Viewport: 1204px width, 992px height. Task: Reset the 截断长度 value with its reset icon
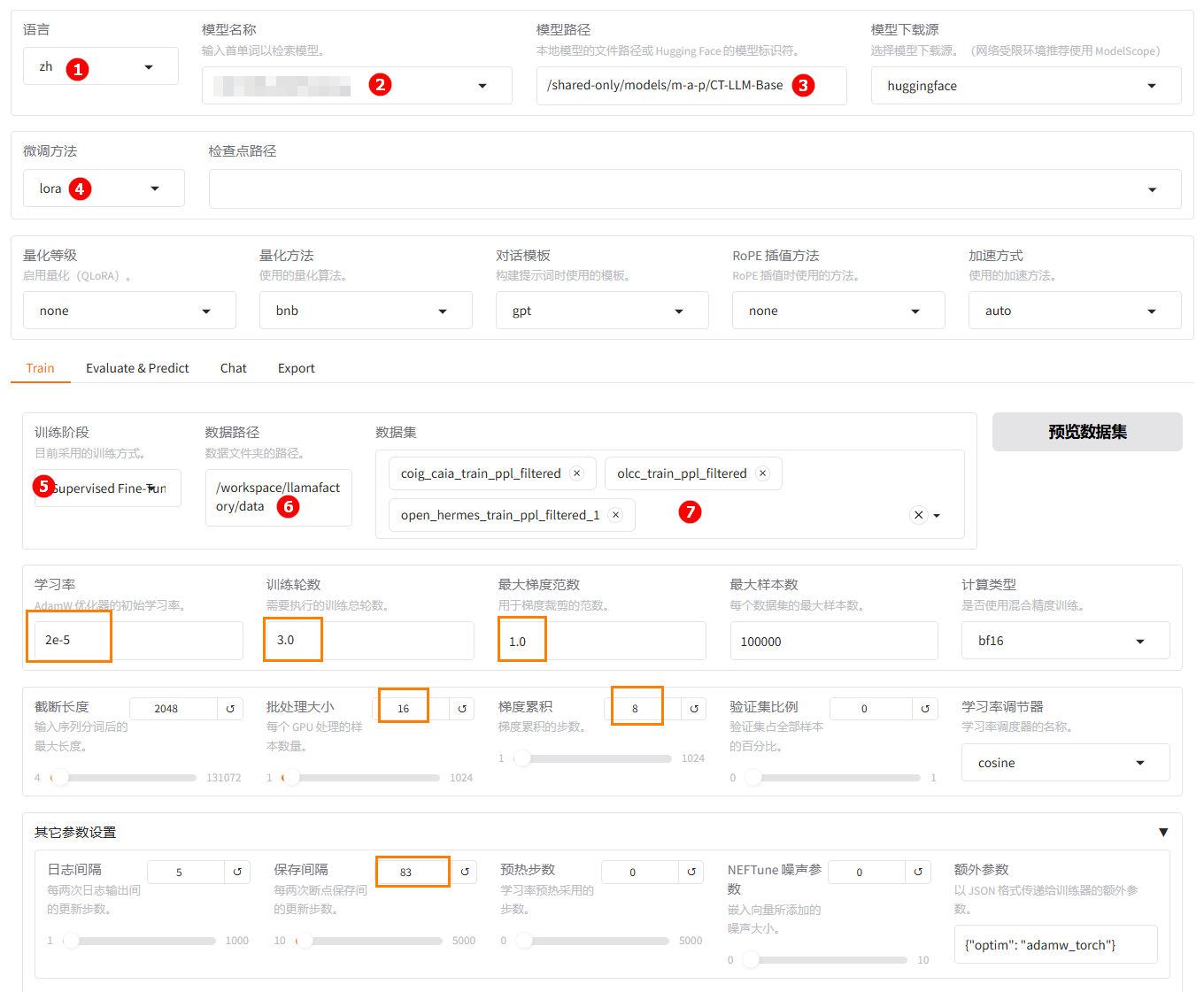tap(230, 709)
